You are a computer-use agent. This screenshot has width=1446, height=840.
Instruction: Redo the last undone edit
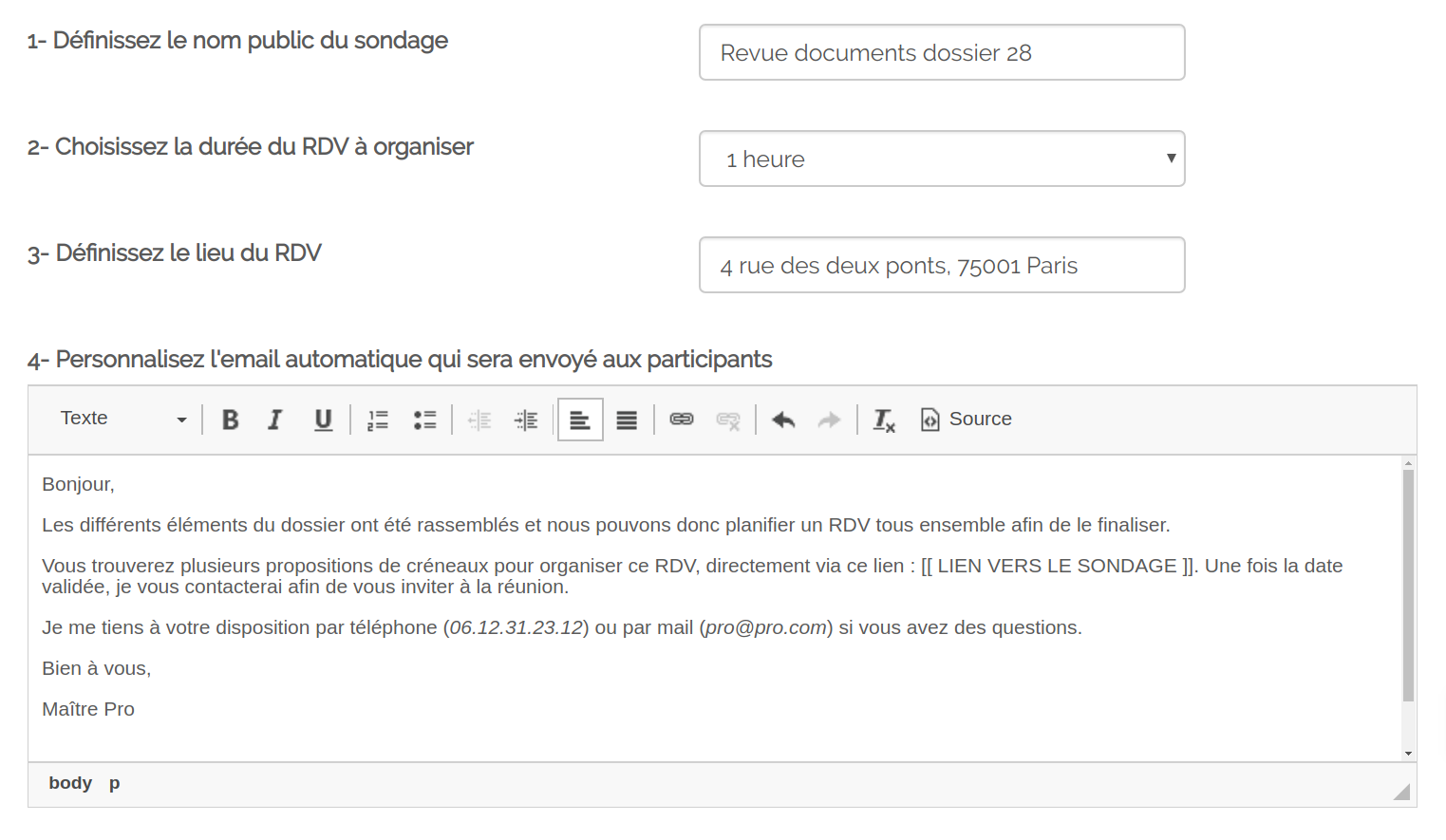(x=829, y=420)
